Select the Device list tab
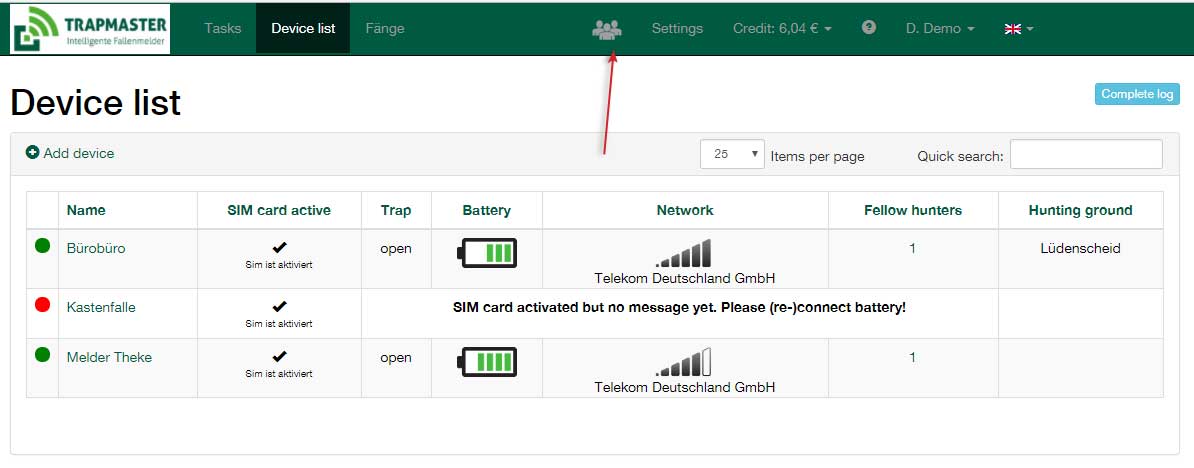Viewport: 1194px width, 468px height. click(x=303, y=28)
